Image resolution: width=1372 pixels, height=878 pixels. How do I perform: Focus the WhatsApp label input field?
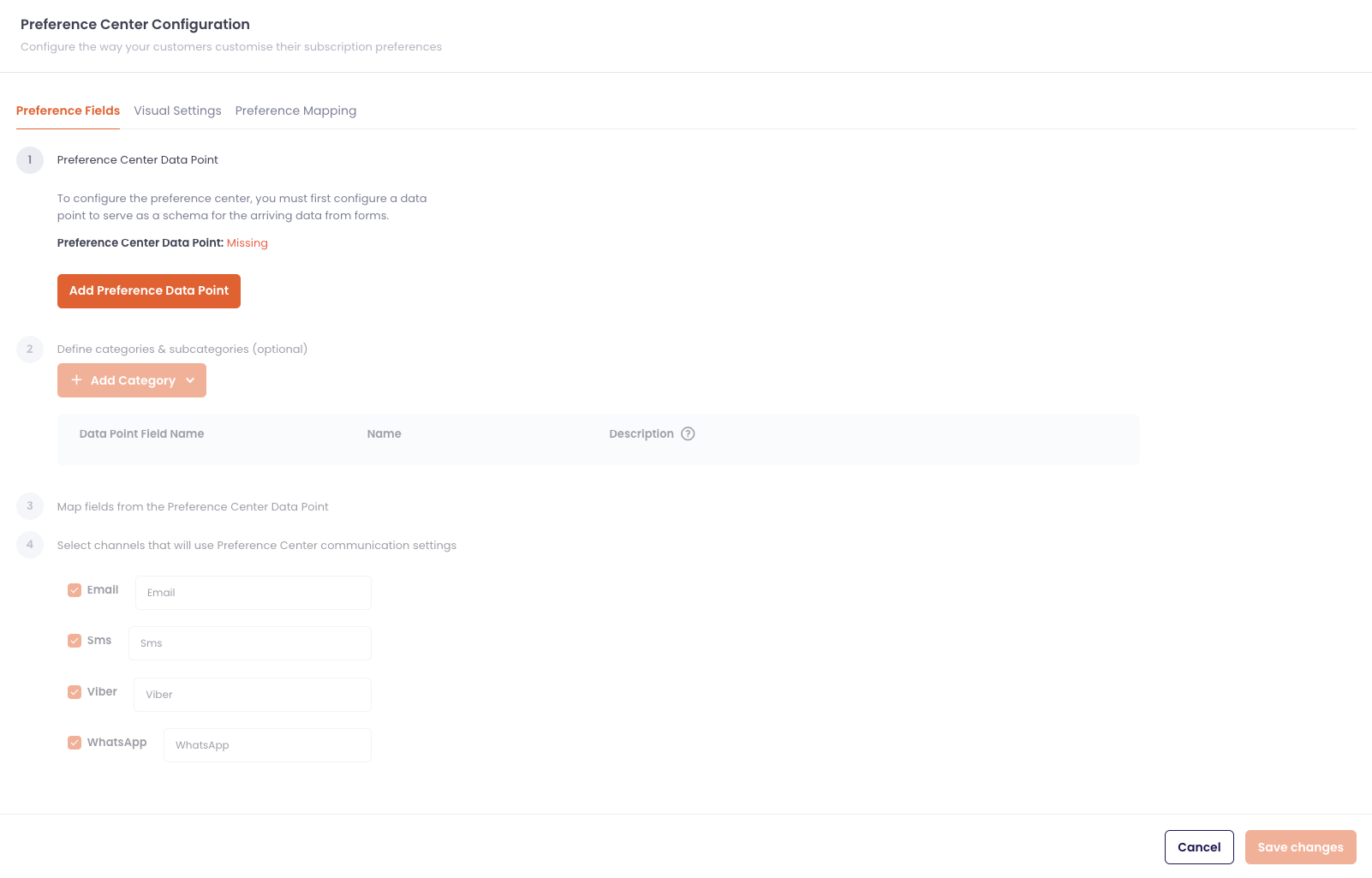[267, 745]
